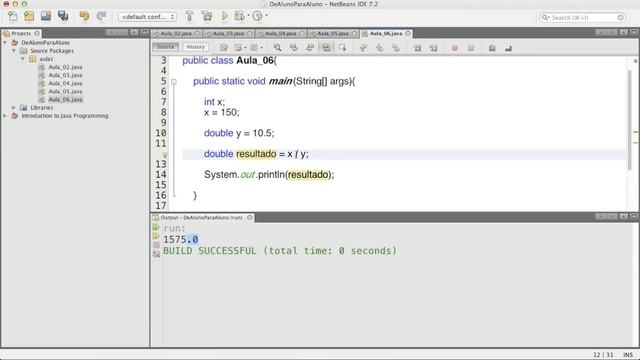Open Debug Project dropdown arrow
This screenshot has height=360, width=640.
tap(248, 16)
